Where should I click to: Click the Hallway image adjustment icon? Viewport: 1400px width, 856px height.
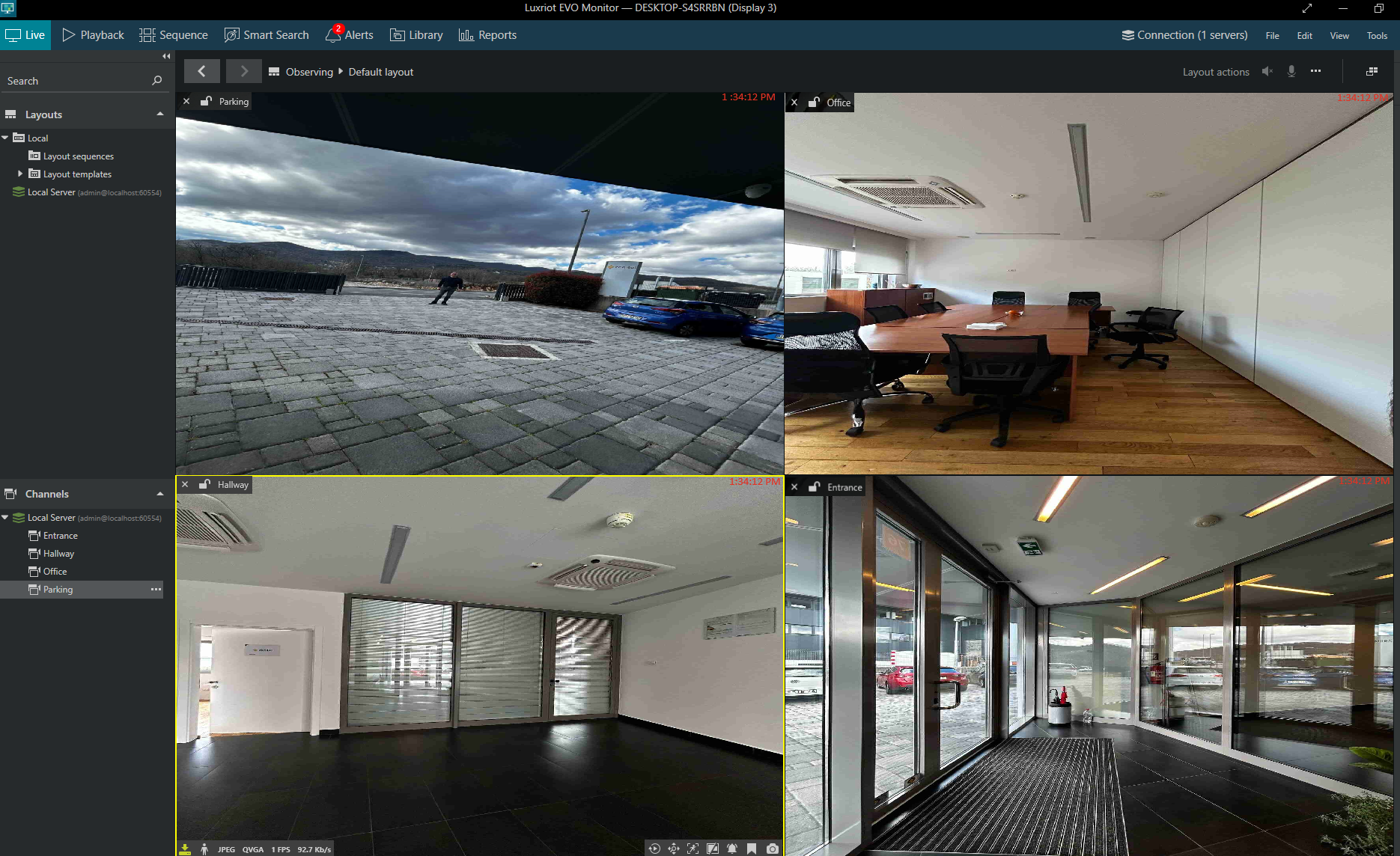[x=713, y=849]
